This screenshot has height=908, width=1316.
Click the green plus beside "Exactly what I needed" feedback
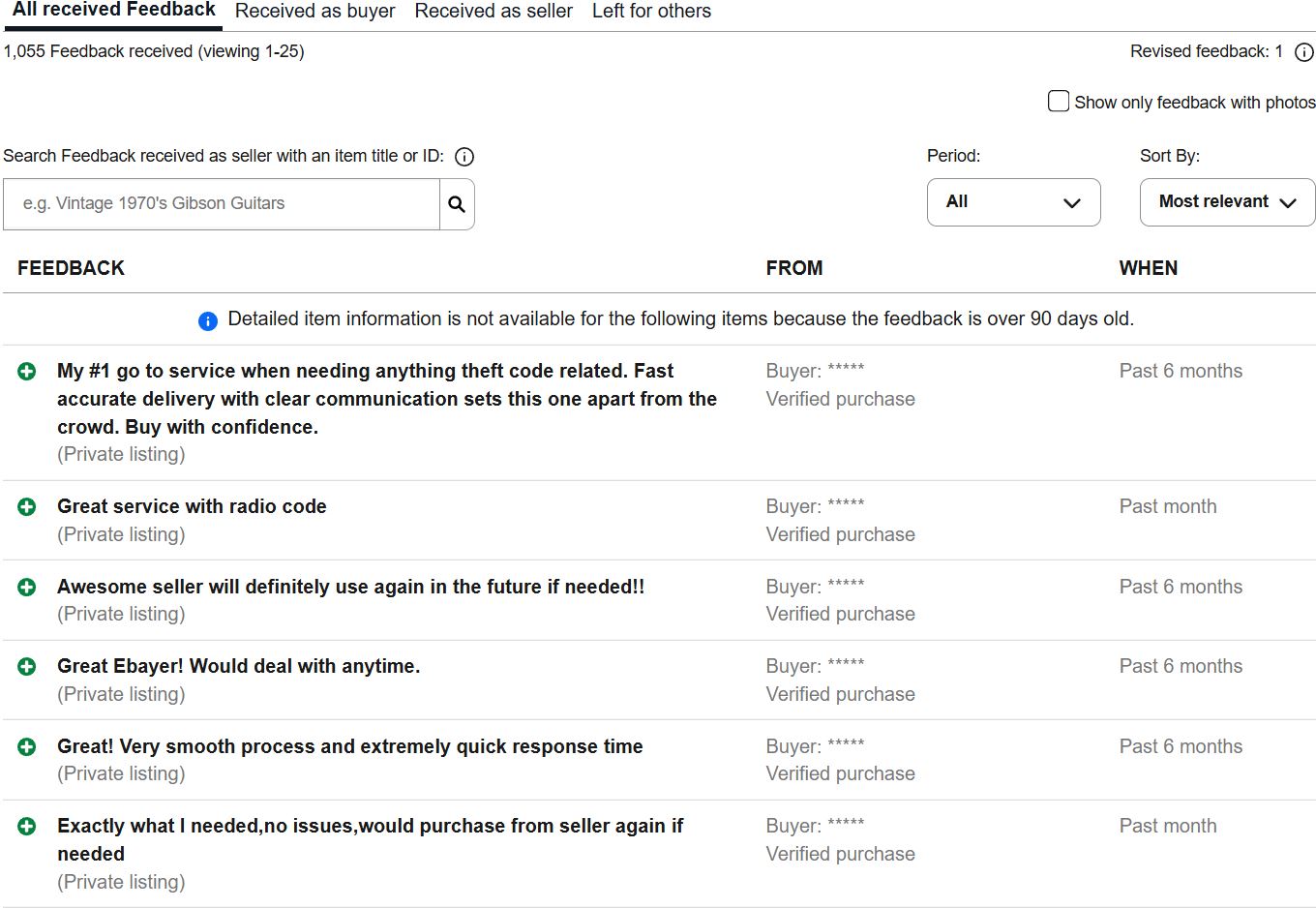pyautogui.click(x=26, y=827)
